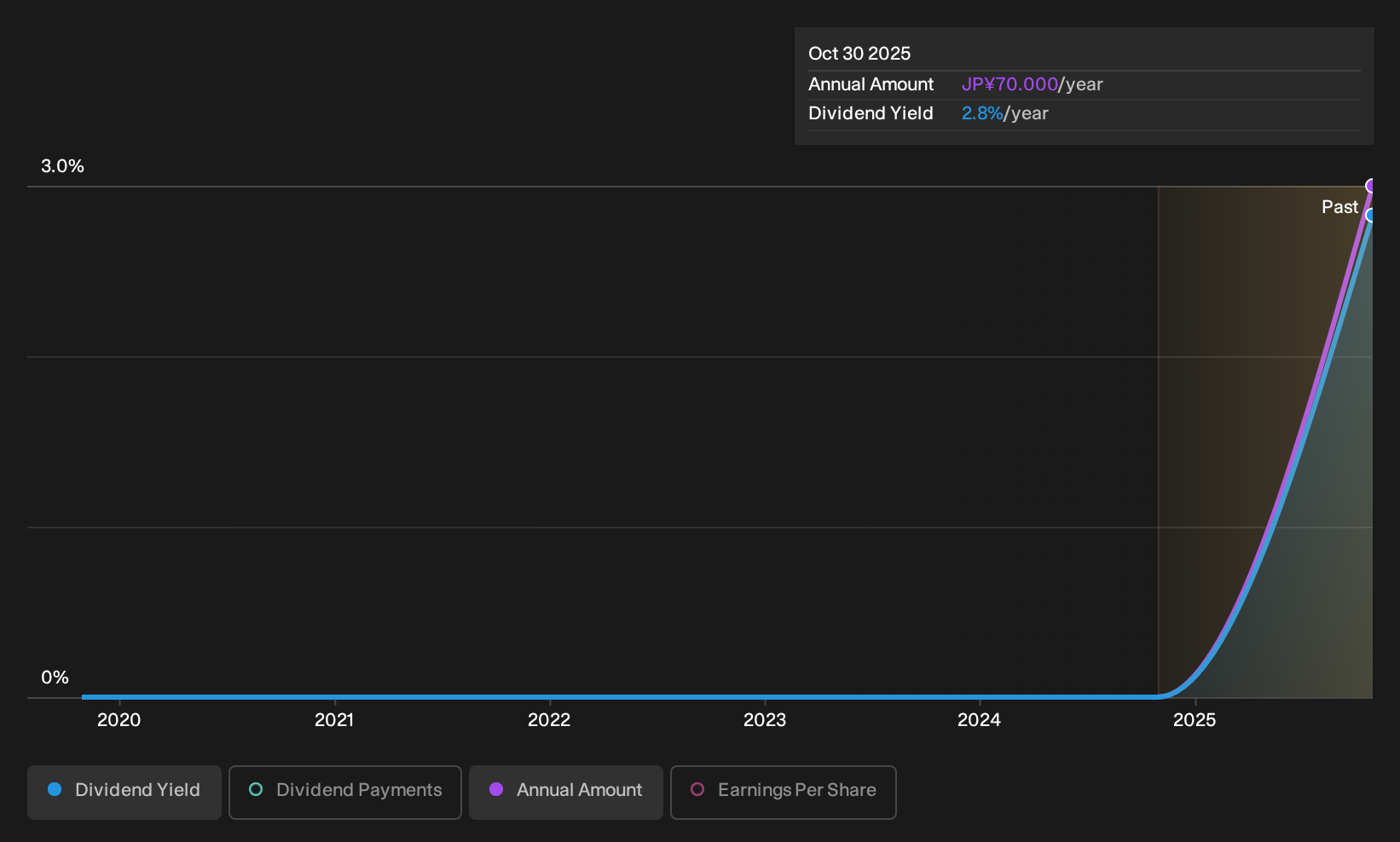
Task: Toggle the Dividend Yield series
Action: [124, 792]
